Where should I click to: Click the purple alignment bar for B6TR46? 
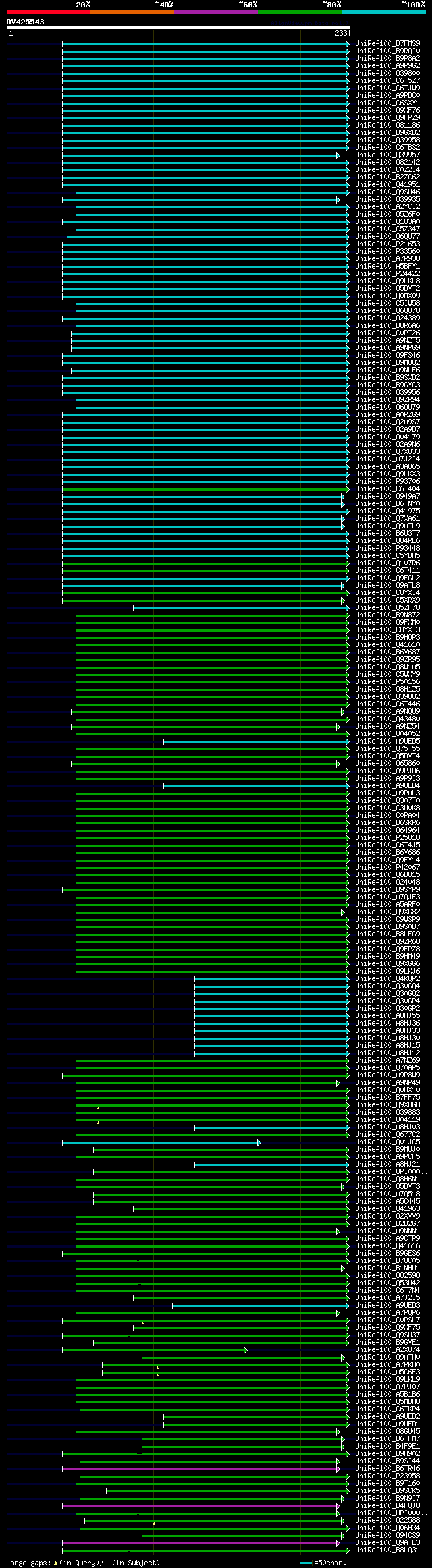(200, 1469)
